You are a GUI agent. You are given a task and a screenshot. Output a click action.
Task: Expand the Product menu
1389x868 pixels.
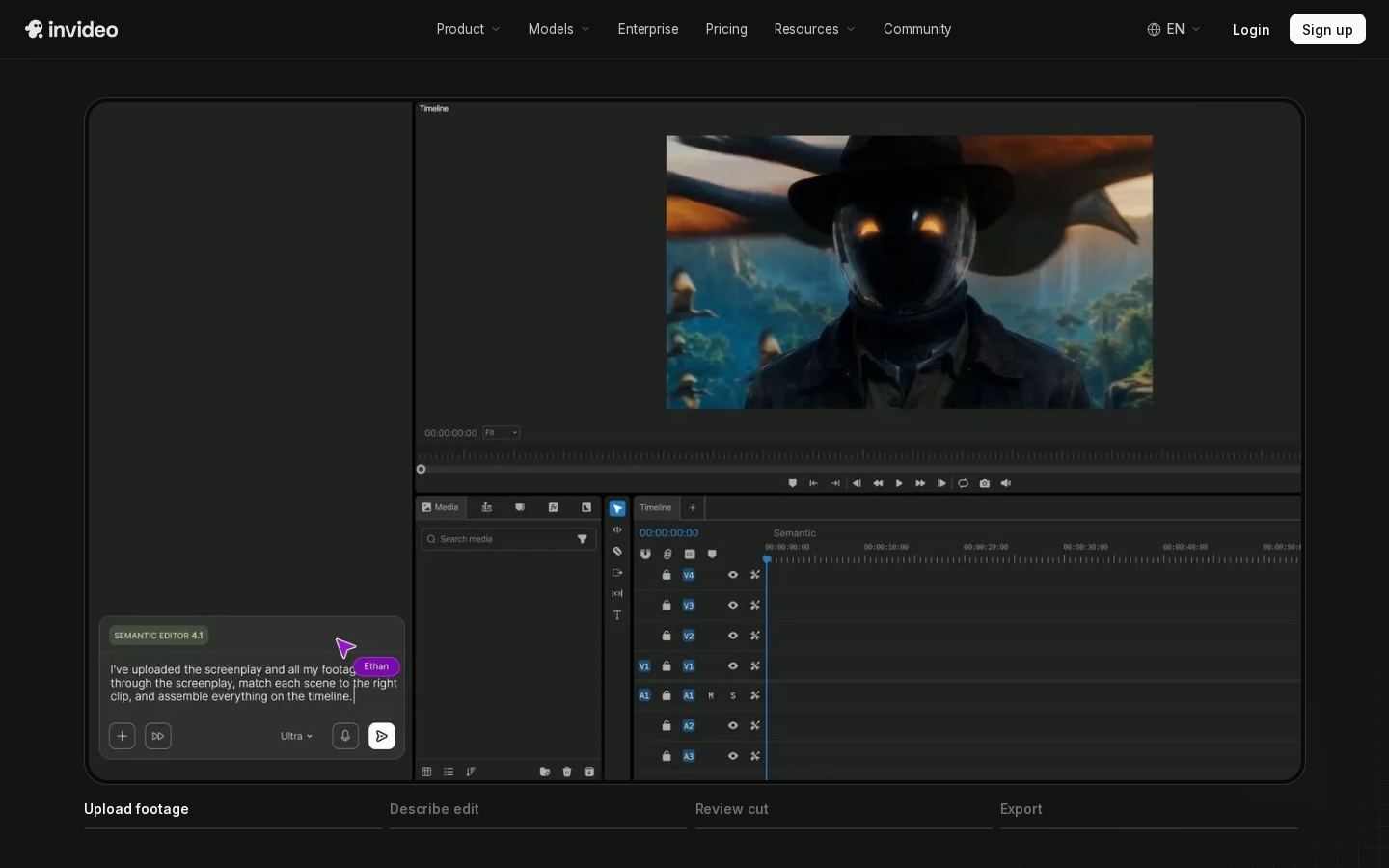click(468, 29)
